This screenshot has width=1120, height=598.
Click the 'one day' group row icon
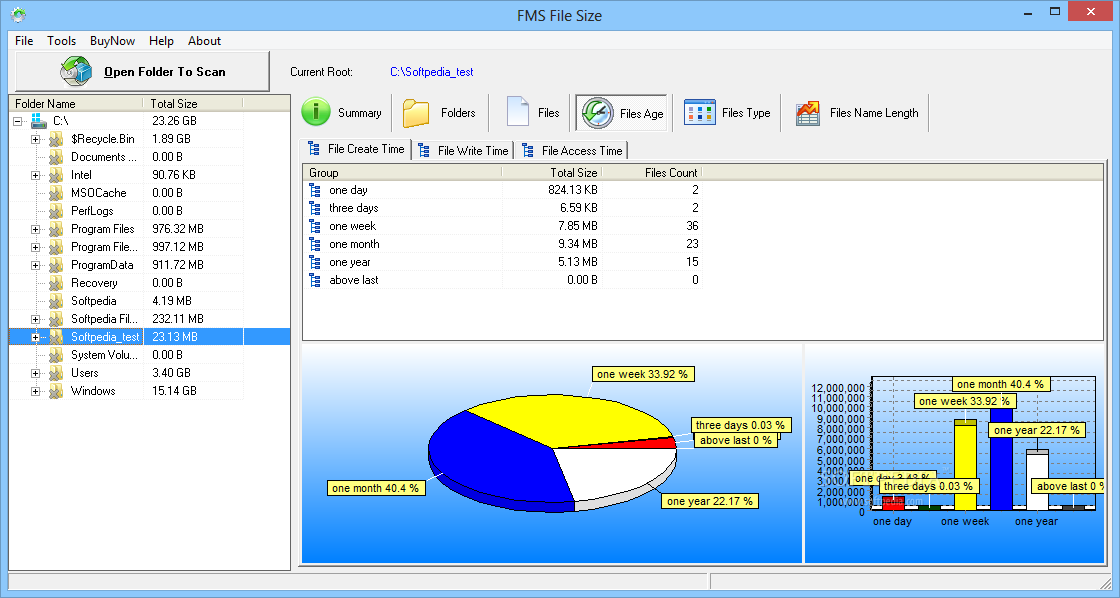(315, 190)
